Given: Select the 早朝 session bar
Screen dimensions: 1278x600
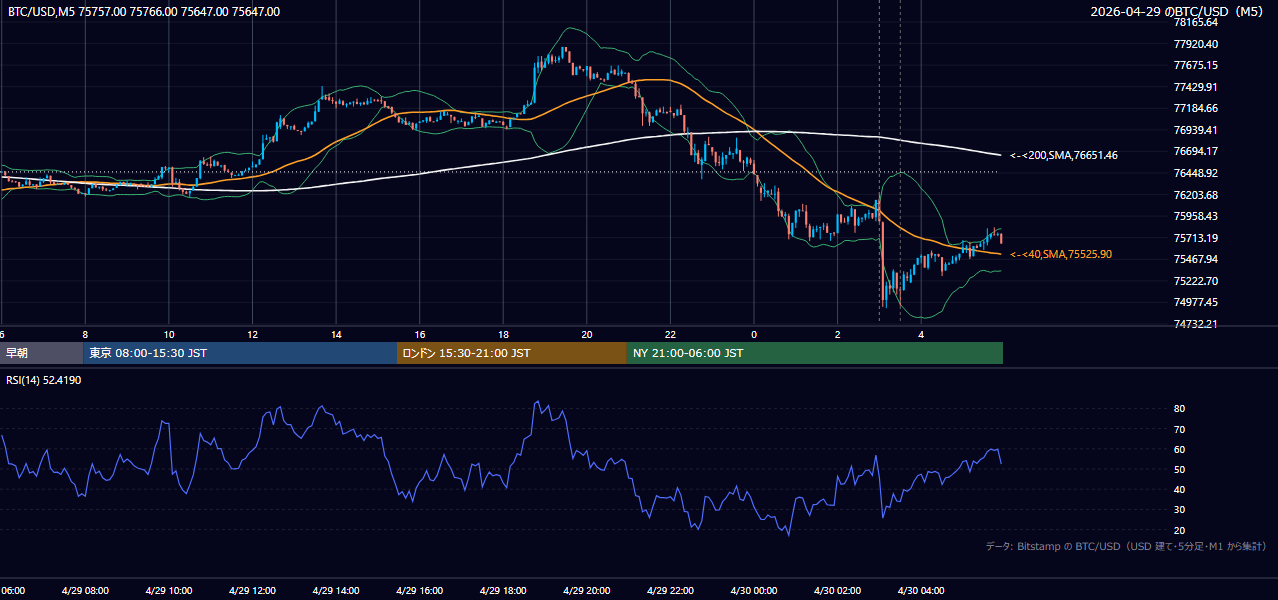Looking at the screenshot, I should click(x=42, y=353).
